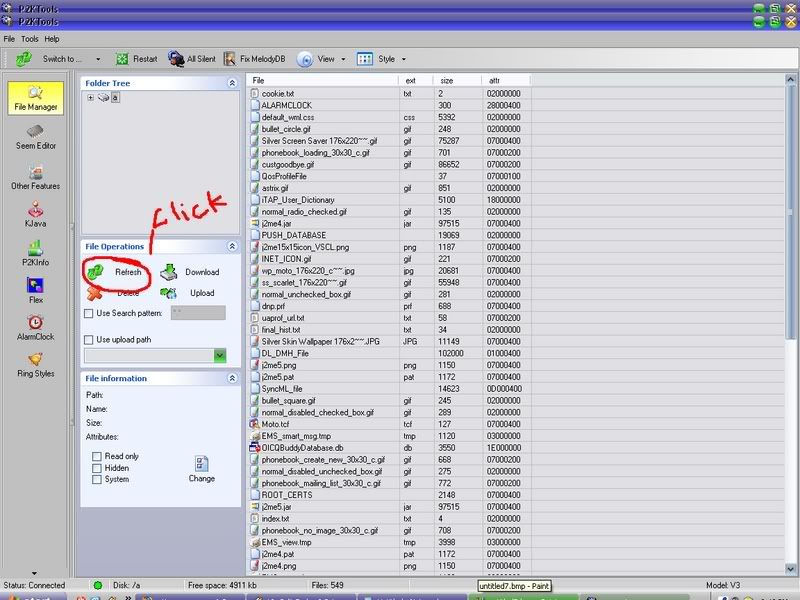Click the icon beside OICQBuddyDatabase.db
This screenshot has width=800, height=600.
255,447
